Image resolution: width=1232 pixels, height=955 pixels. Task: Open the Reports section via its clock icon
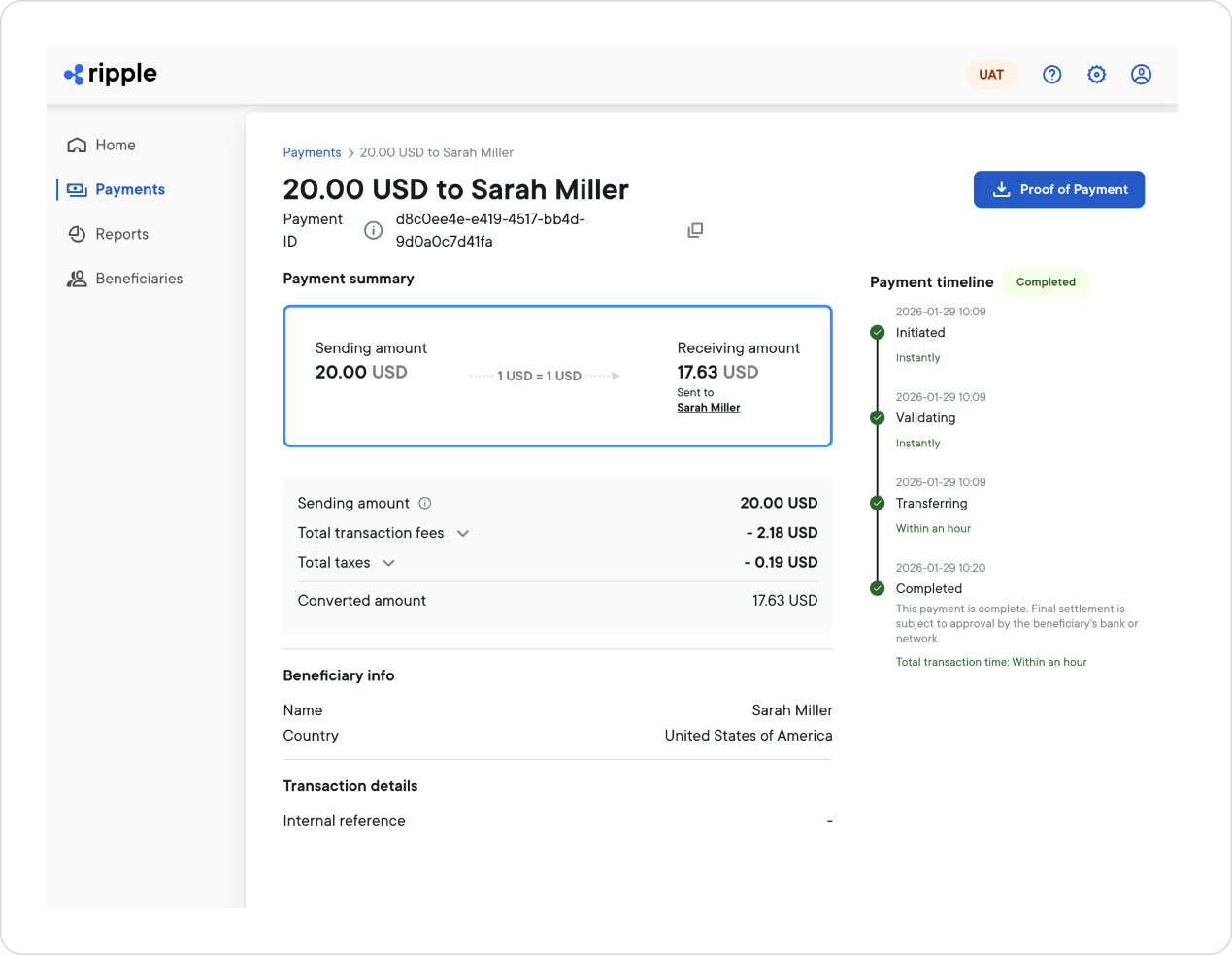pos(75,233)
